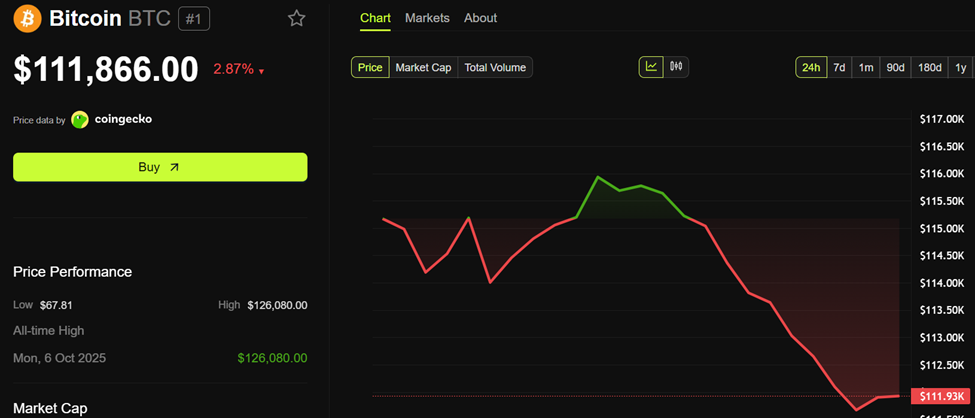The width and height of the screenshot is (975, 418).
Task: Star Bitcoin as a favorite
Action: pos(296,19)
